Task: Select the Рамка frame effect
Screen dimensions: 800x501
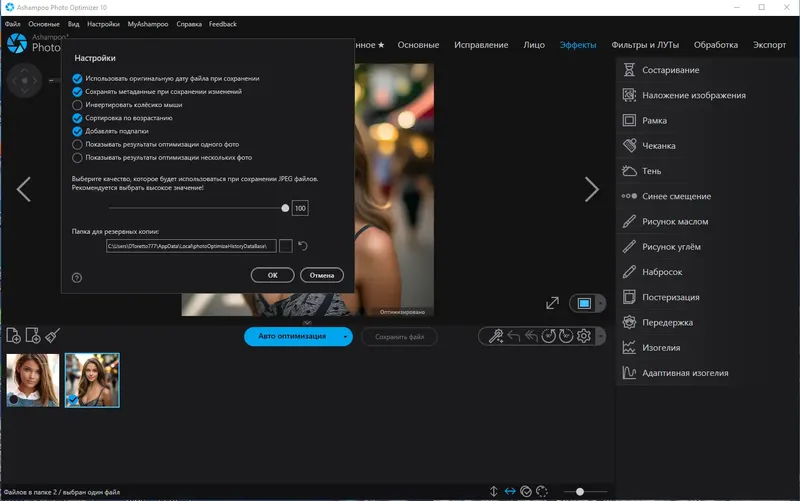Action: [644, 120]
